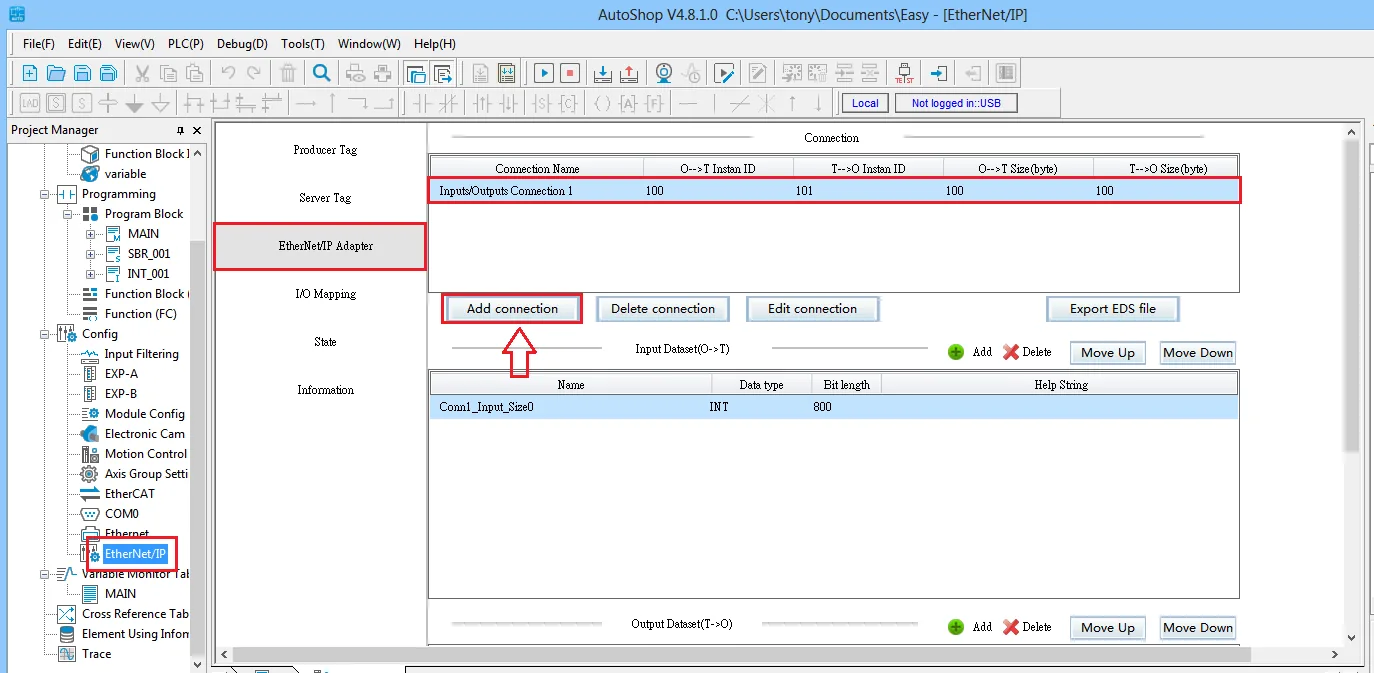Viewport: 1374px width, 673px height.
Task: Compile the current program icon
Action: (x=480, y=73)
